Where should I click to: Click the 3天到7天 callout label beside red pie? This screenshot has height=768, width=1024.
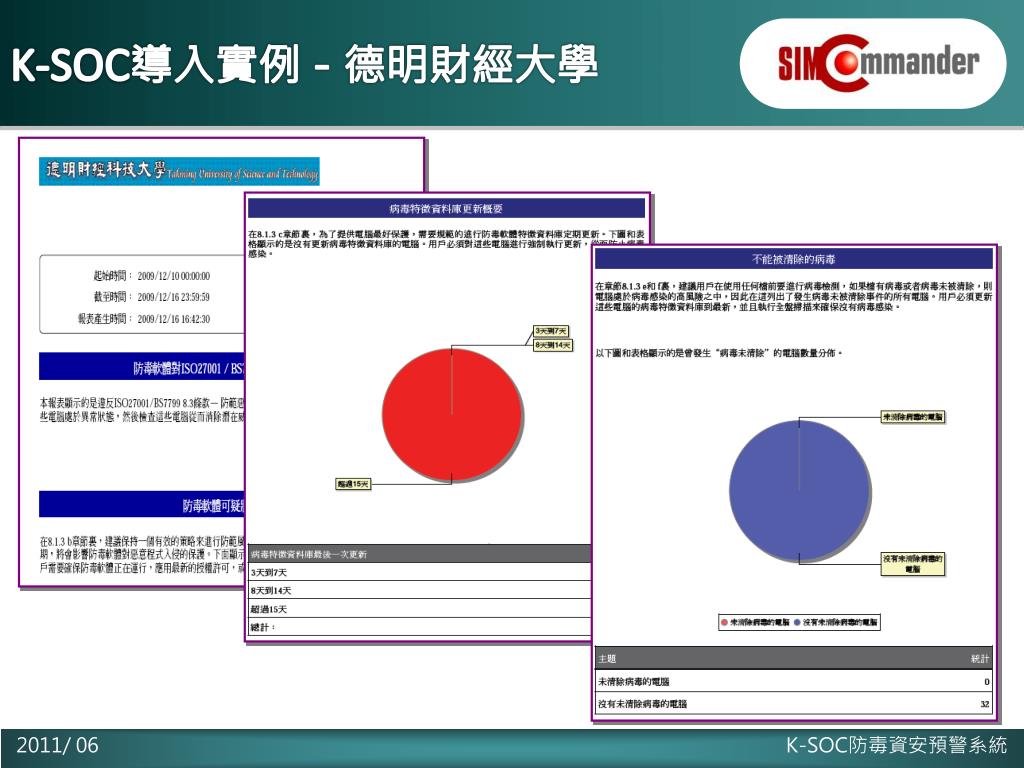click(551, 331)
